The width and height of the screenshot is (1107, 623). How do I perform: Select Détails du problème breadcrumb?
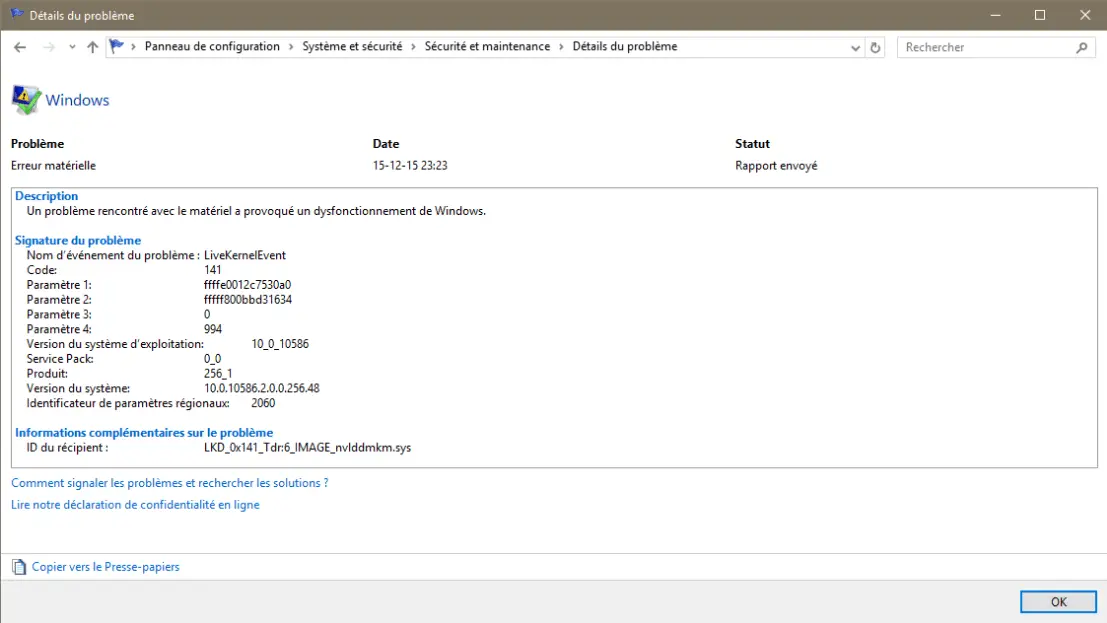[x=625, y=47]
